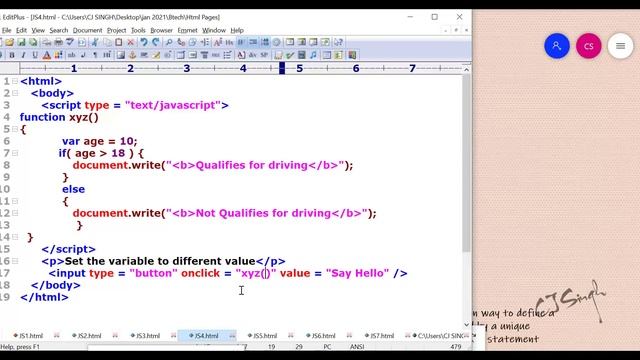Screen dimensions: 640x360
Task: Collapse function block fold on line 5
Action: [15, 129]
